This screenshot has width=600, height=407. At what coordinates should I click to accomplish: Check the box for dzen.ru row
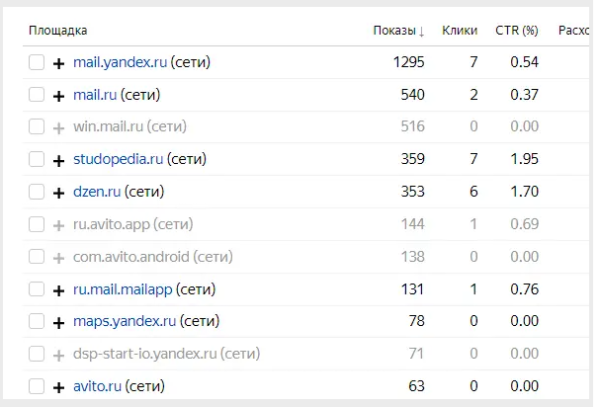pyautogui.click(x=37, y=192)
